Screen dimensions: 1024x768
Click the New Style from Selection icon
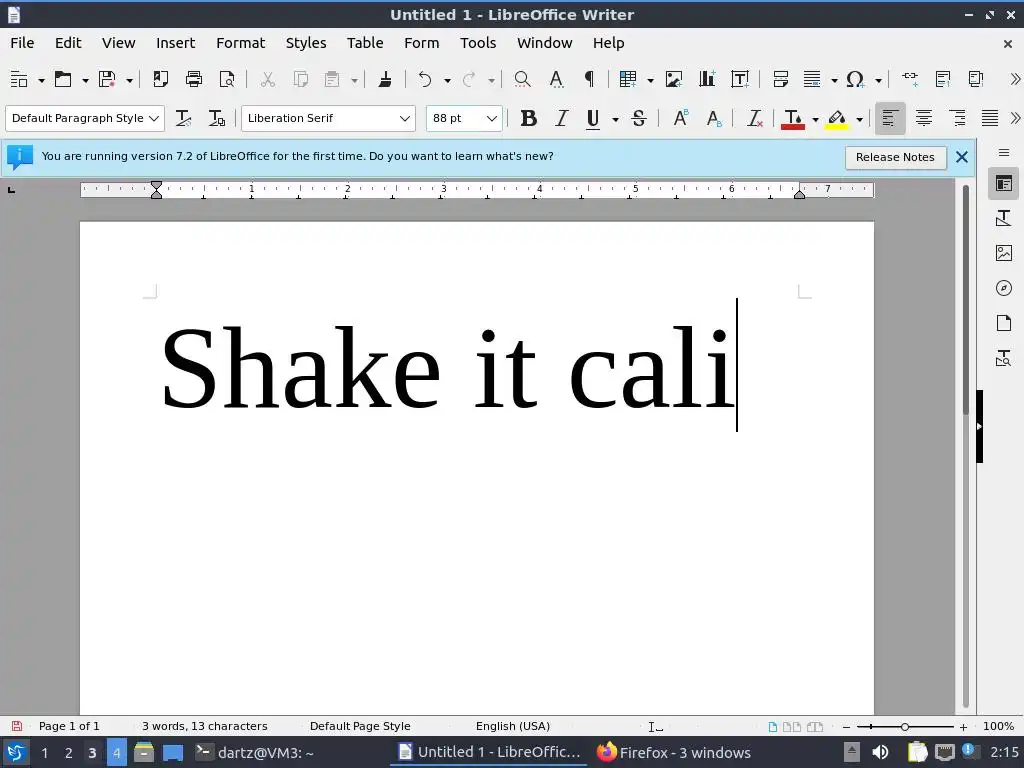216,118
